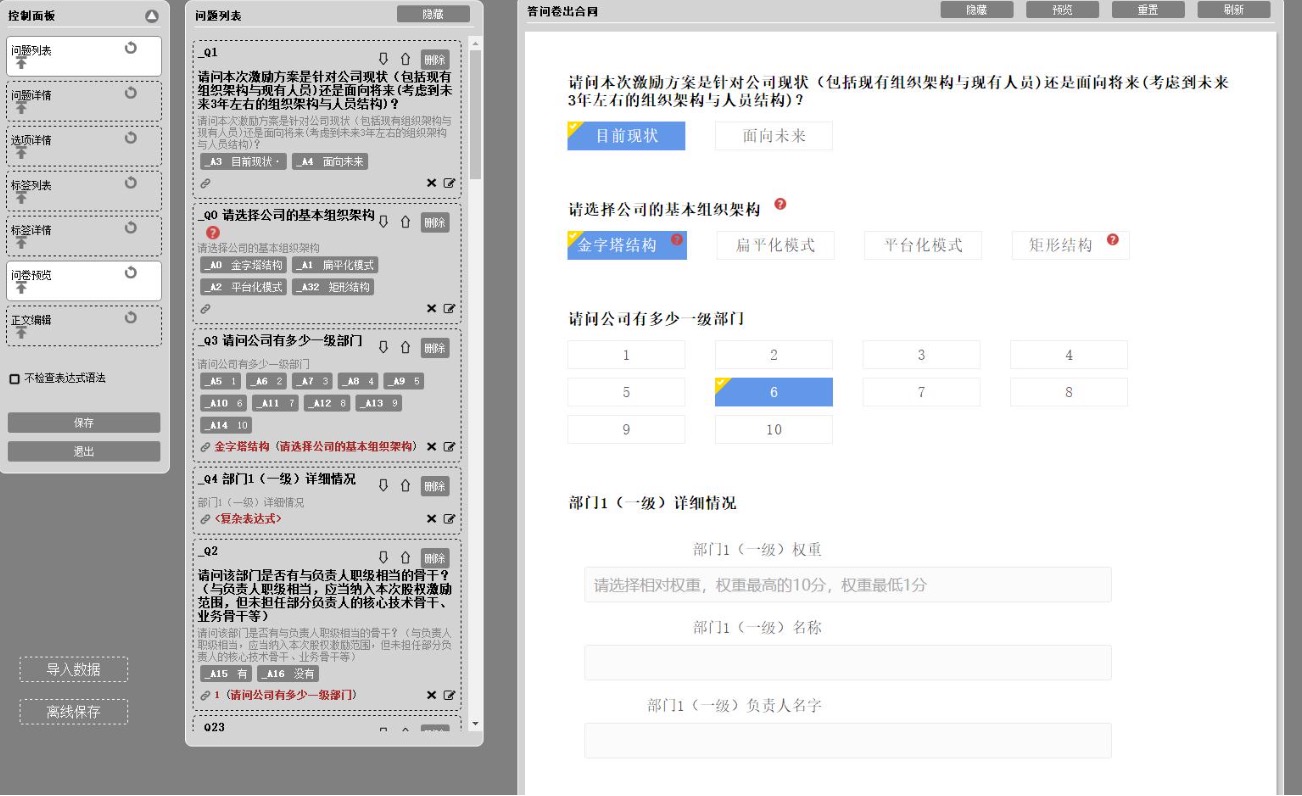Viewport: 1302px width, 796px height.
Task: Click the red help icon in _Q0 list item
Action: (212, 232)
